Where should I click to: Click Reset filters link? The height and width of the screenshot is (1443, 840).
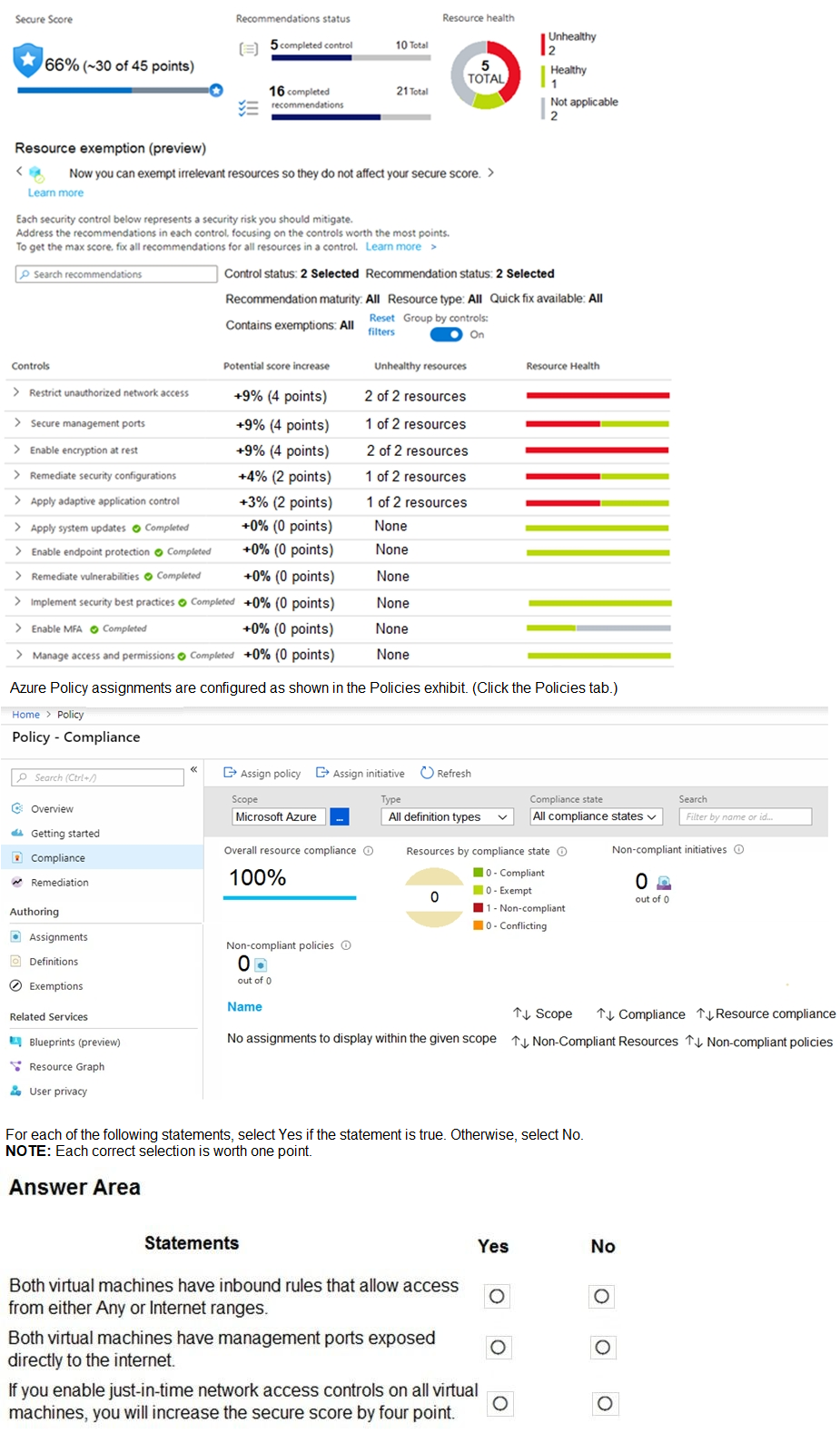tap(381, 325)
